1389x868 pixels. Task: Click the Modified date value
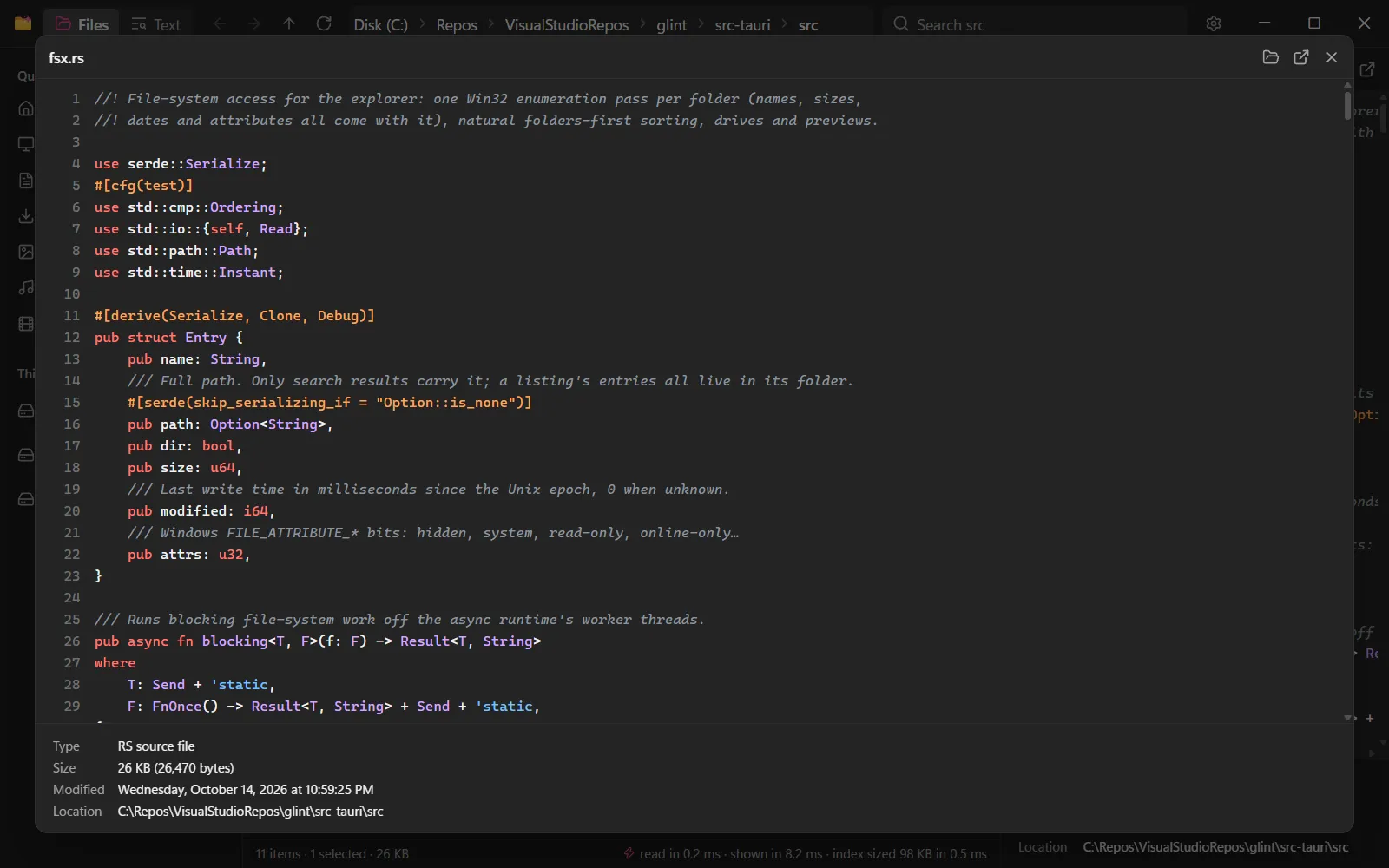click(x=246, y=790)
